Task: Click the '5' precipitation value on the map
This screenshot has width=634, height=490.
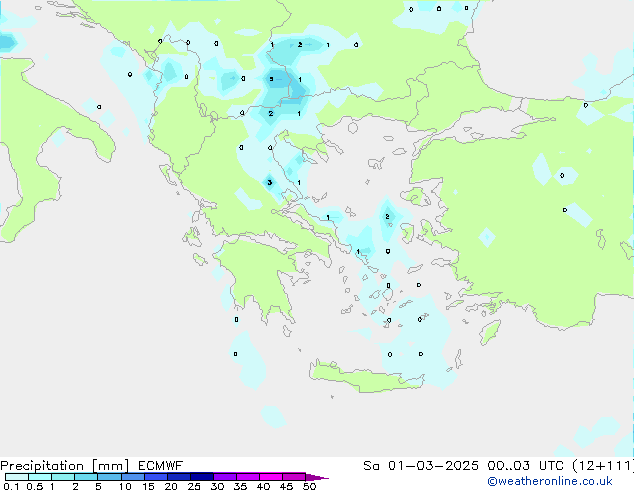Action: pos(271,79)
